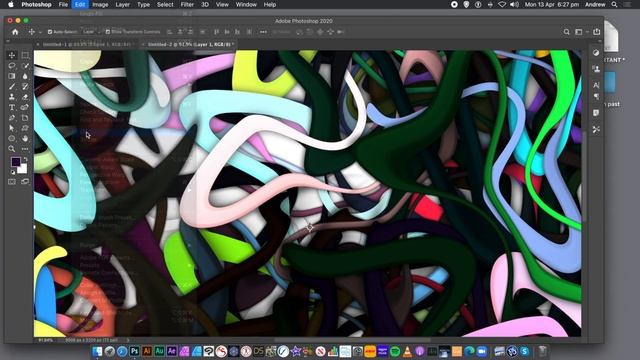Click the Wi-Fi icon in menu bar
The width and height of the screenshot is (640, 360).
(502, 4)
